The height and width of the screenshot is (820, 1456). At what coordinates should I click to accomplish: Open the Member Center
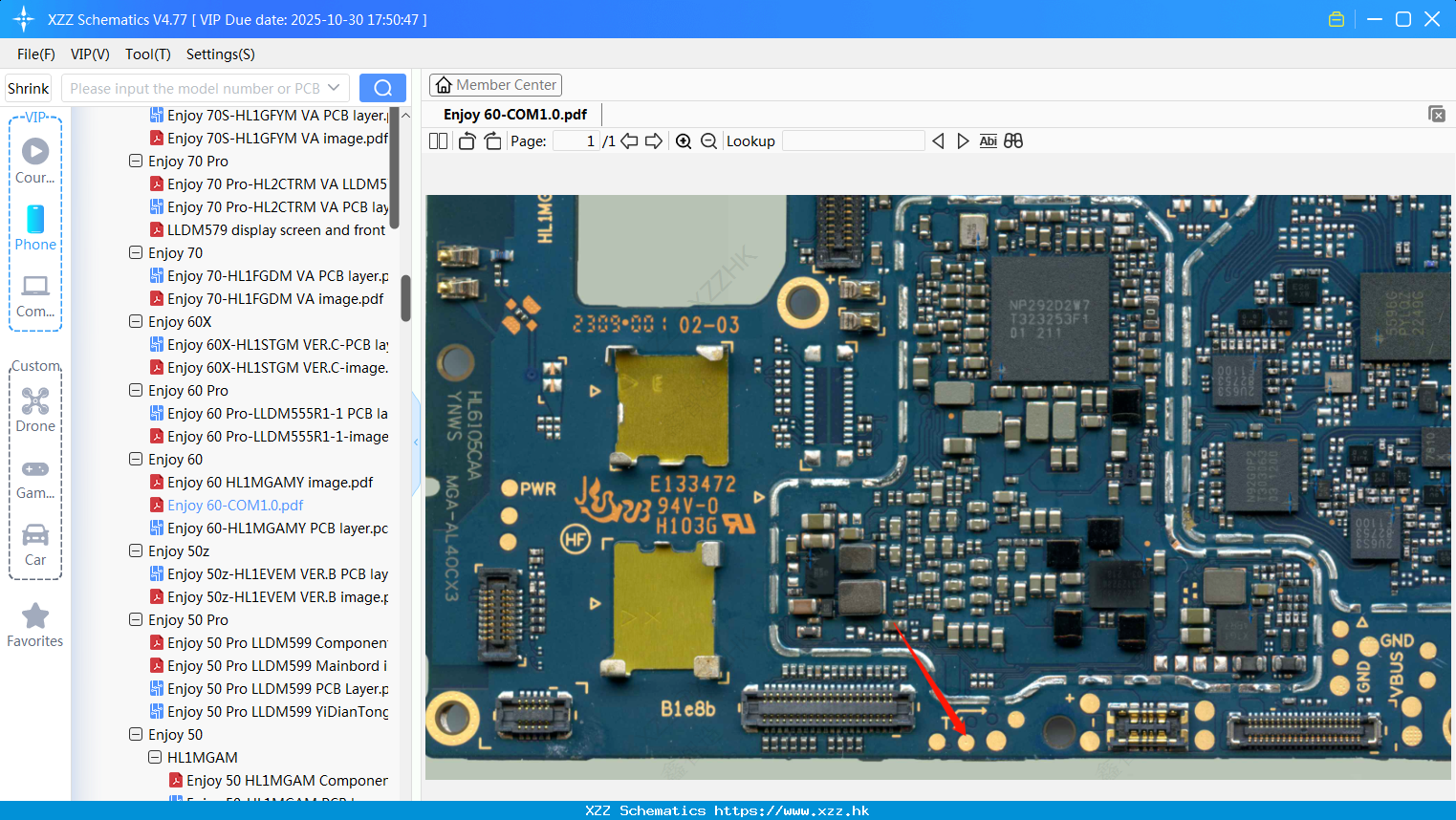[x=495, y=85]
